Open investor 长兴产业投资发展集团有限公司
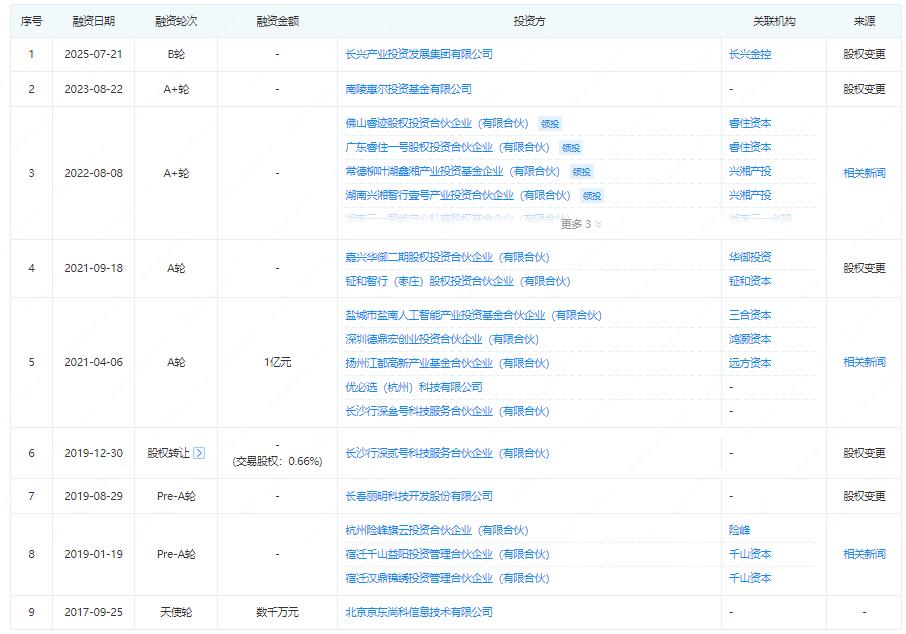This screenshot has width=906, height=634. click(x=418, y=54)
